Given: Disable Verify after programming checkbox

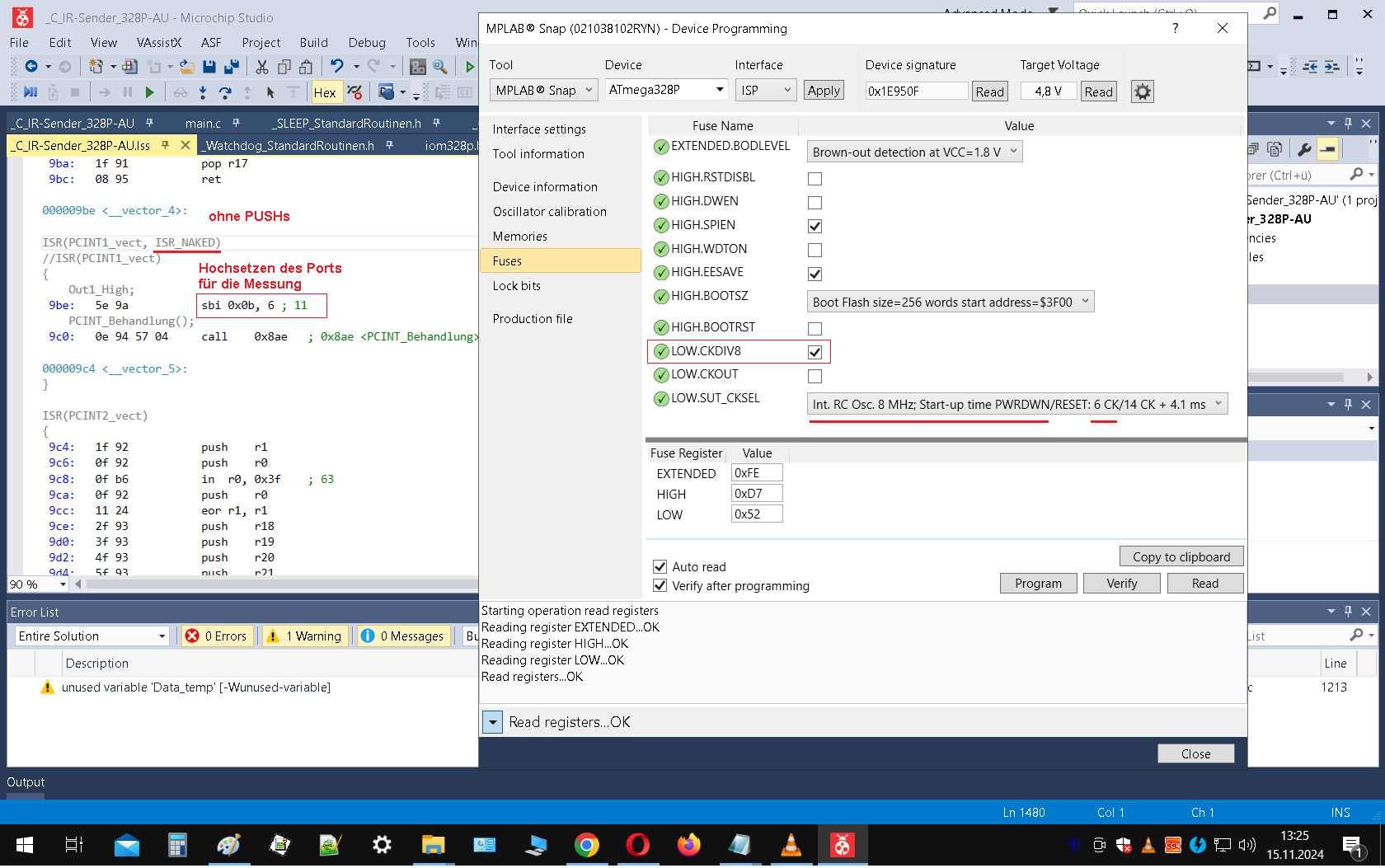Looking at the screenshot, I should 660,585.
